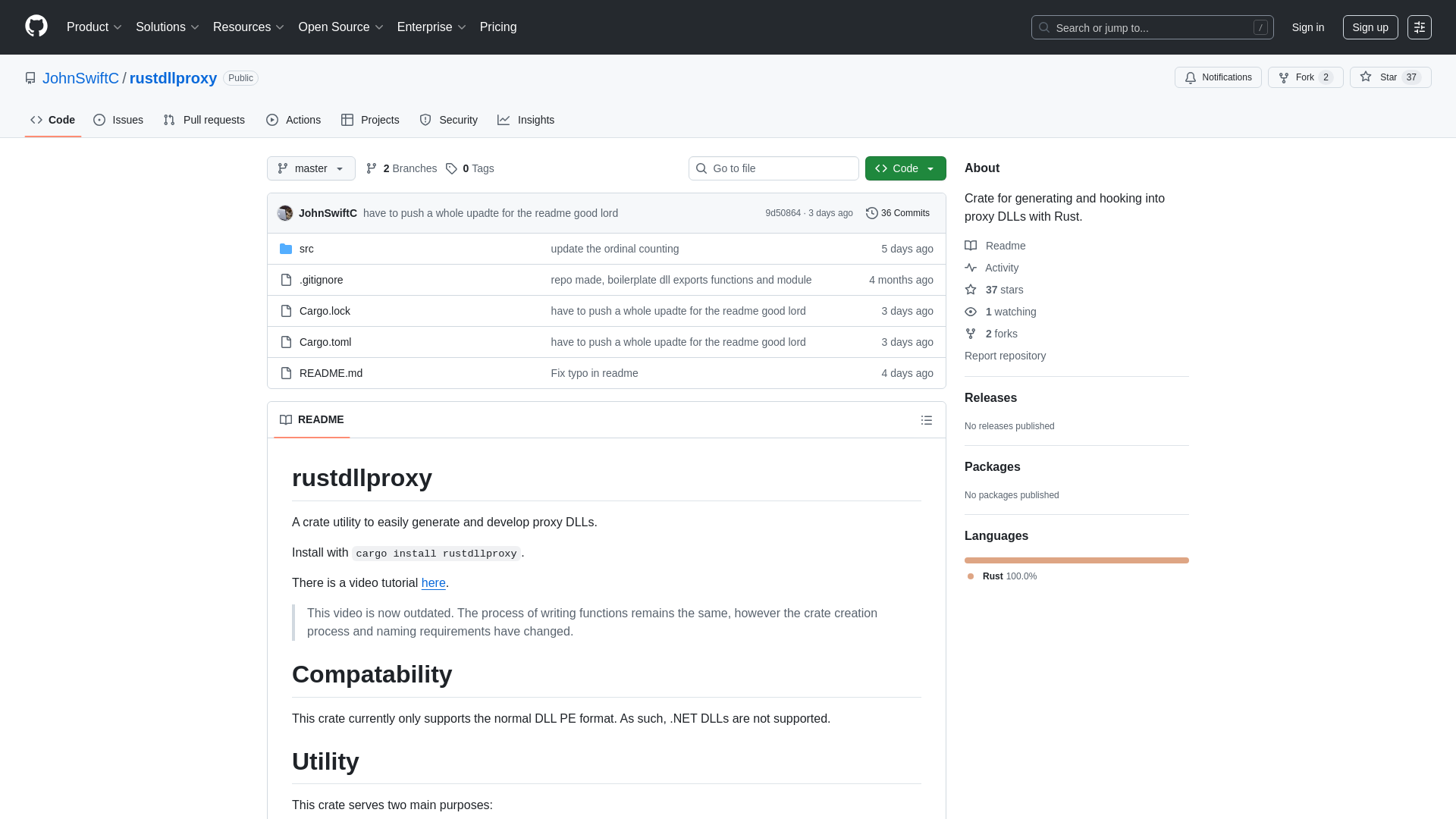
Task: Click the Activity pulse icon in About
Action: point(971,268)
